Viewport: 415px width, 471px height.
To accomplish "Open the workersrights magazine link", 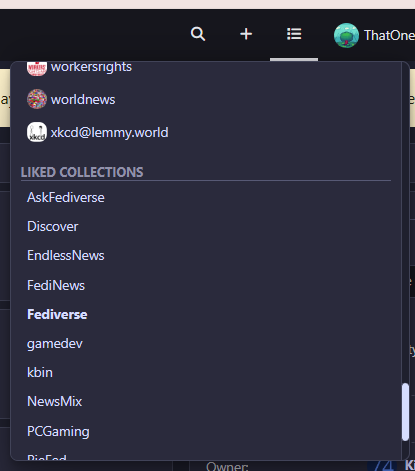I will click(91, 67).
